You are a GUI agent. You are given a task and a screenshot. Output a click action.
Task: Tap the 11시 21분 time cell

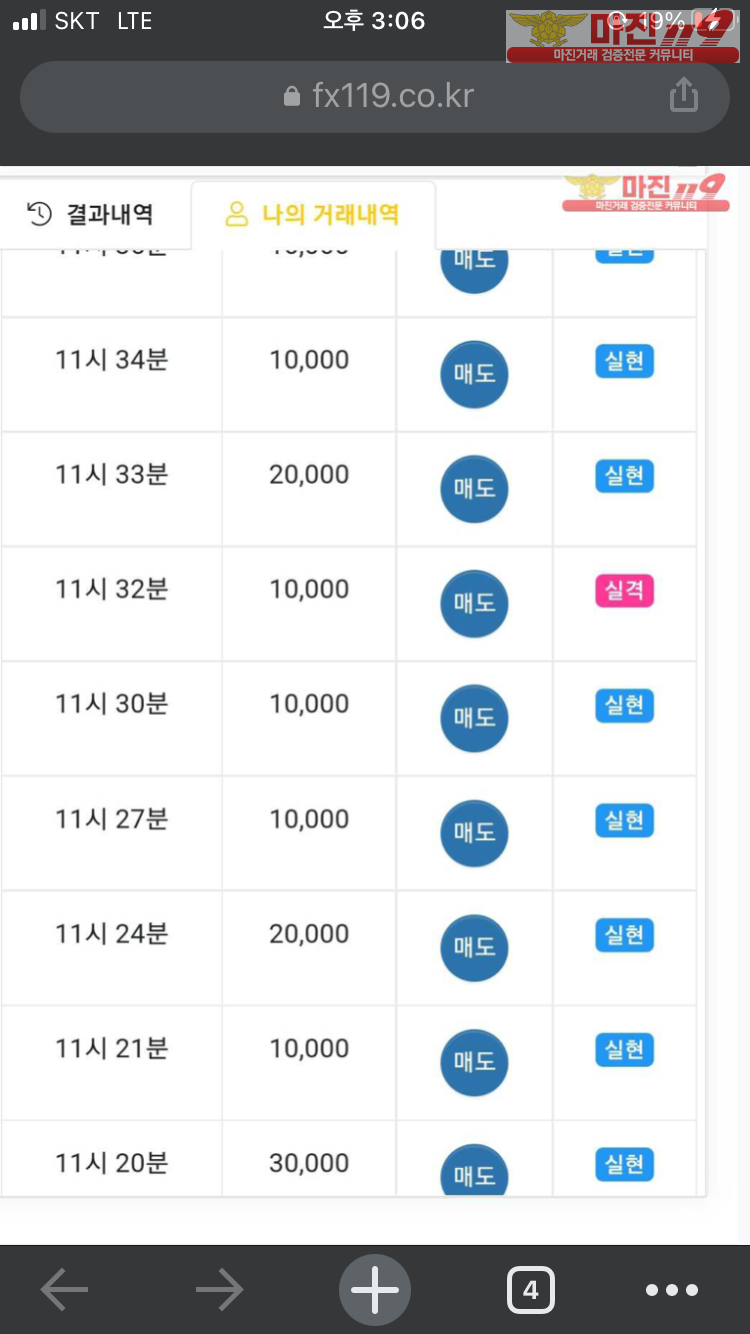(x=111, y=1049)
